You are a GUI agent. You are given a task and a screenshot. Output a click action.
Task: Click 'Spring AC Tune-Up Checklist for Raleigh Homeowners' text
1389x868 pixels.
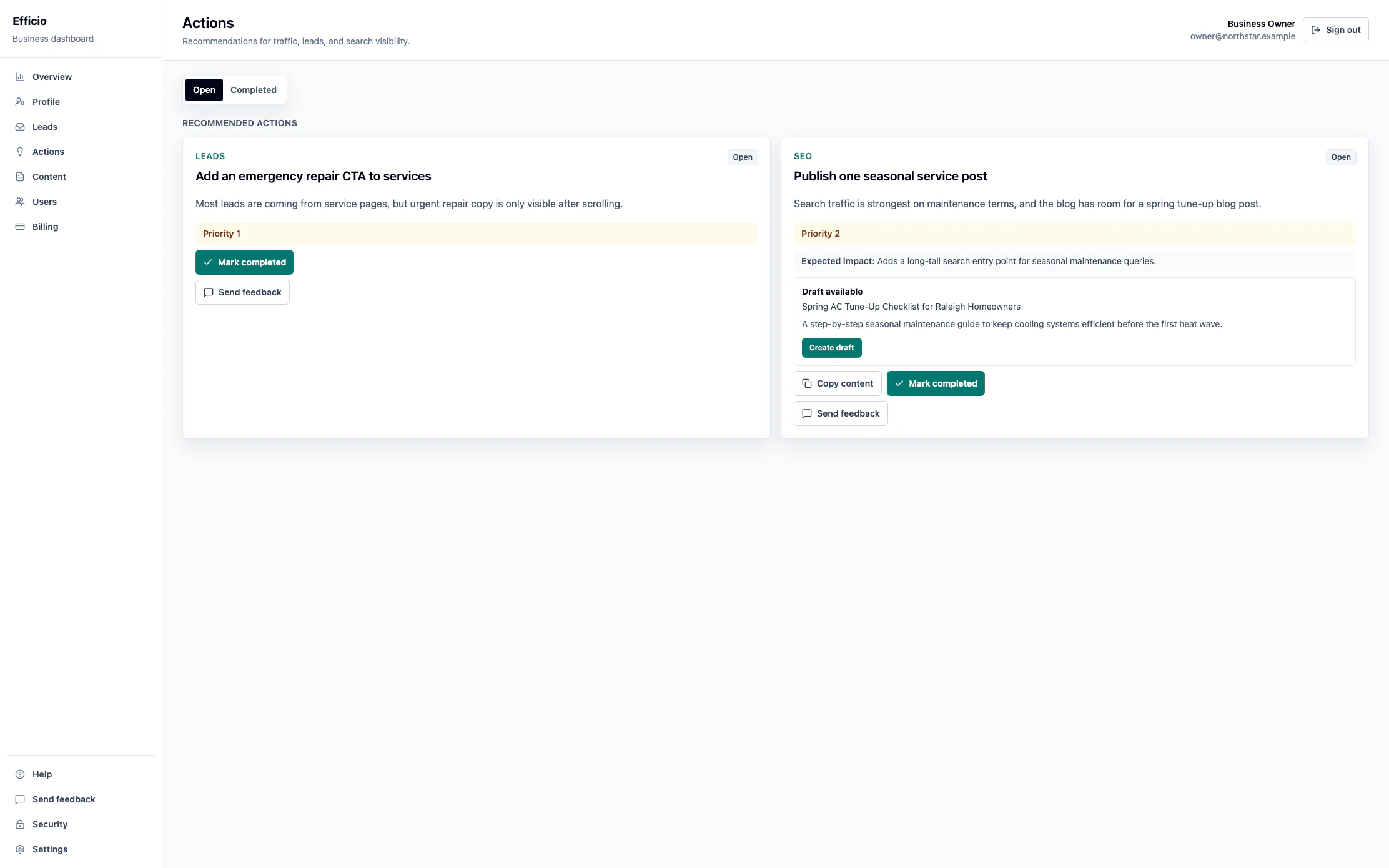[x=911, y=307]
